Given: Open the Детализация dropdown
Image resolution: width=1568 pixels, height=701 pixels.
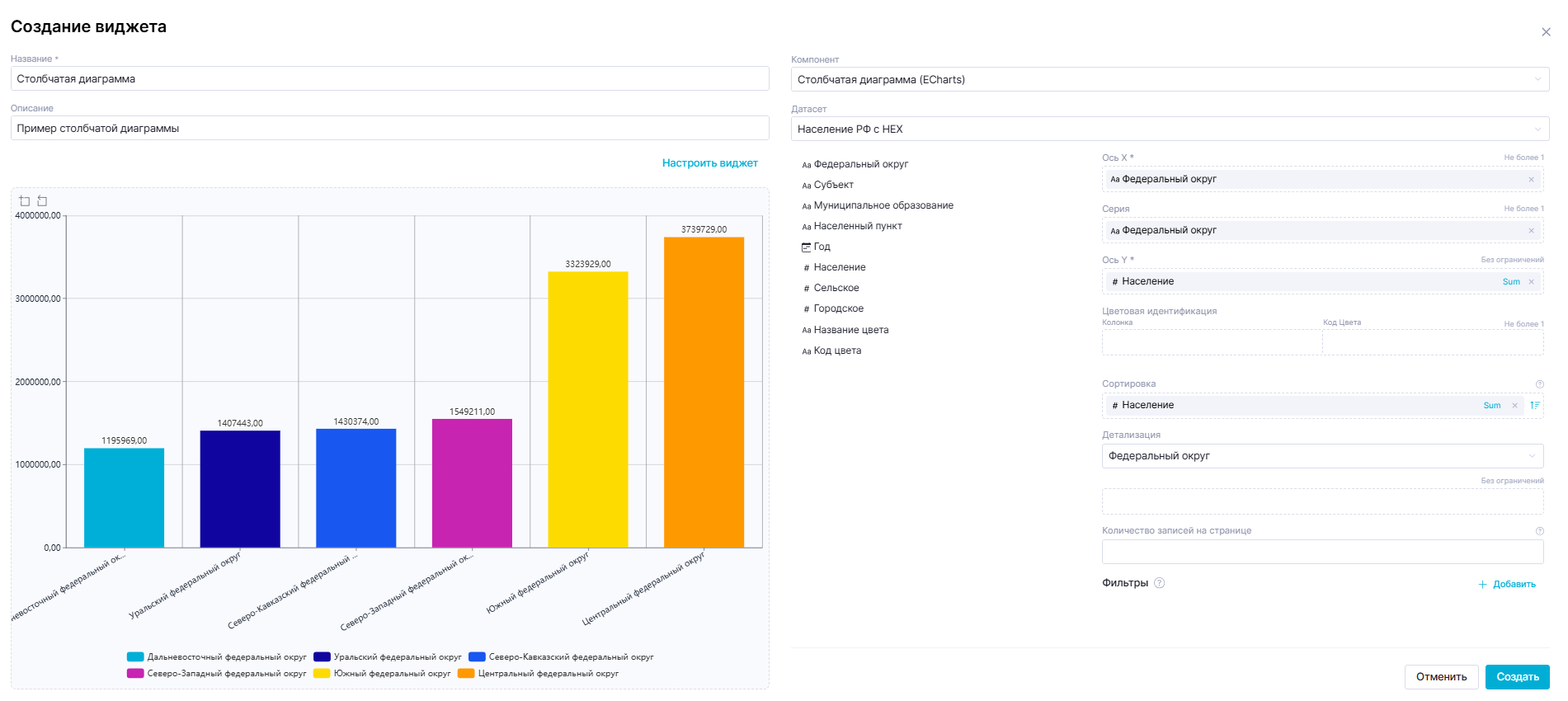Looking at the screenshot, I should click(1322, 456).
